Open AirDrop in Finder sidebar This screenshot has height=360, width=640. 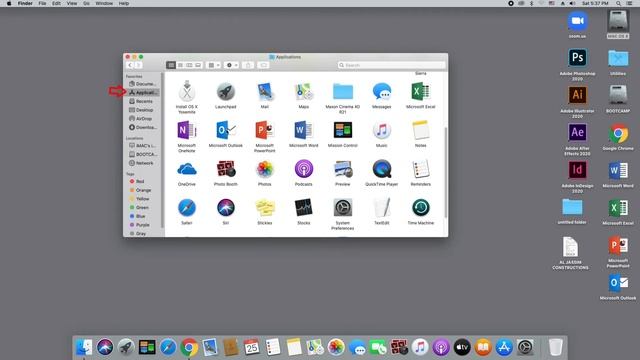coord(142,119)
